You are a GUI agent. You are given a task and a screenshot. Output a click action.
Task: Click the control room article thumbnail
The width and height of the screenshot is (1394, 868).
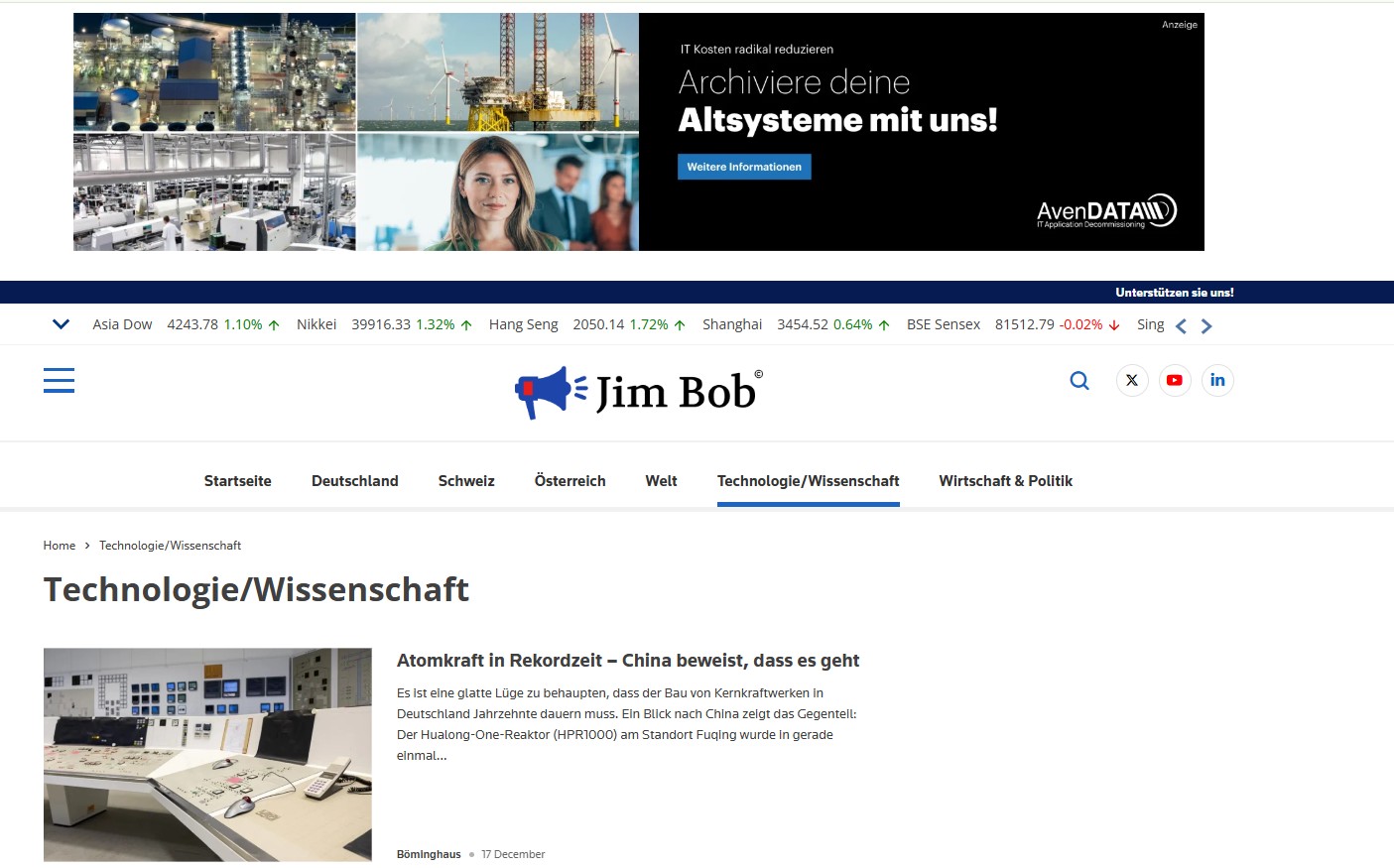tap(207, 754)
